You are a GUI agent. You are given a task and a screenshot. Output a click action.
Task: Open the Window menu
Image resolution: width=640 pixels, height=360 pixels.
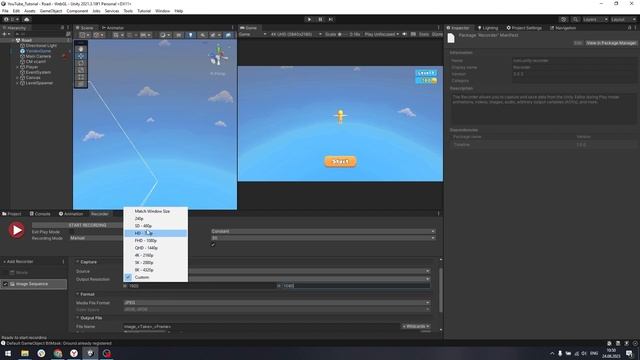(162, 11)
